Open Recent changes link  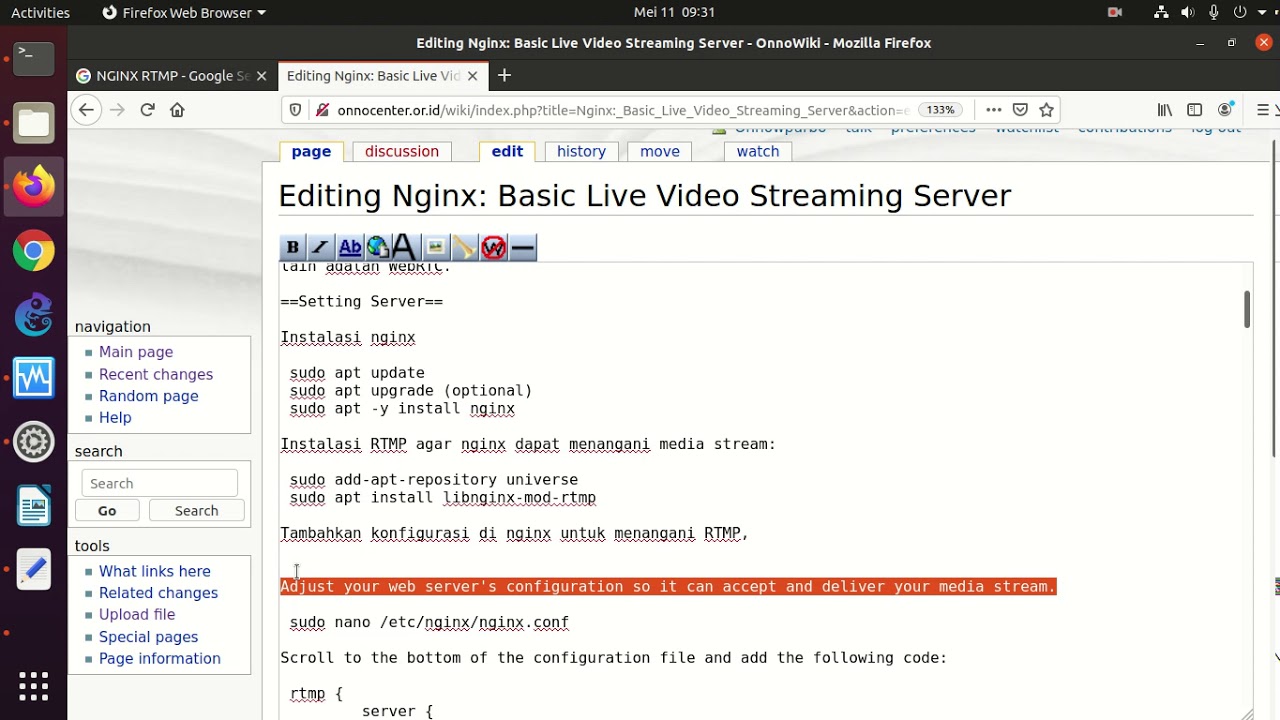pos(156,374)
